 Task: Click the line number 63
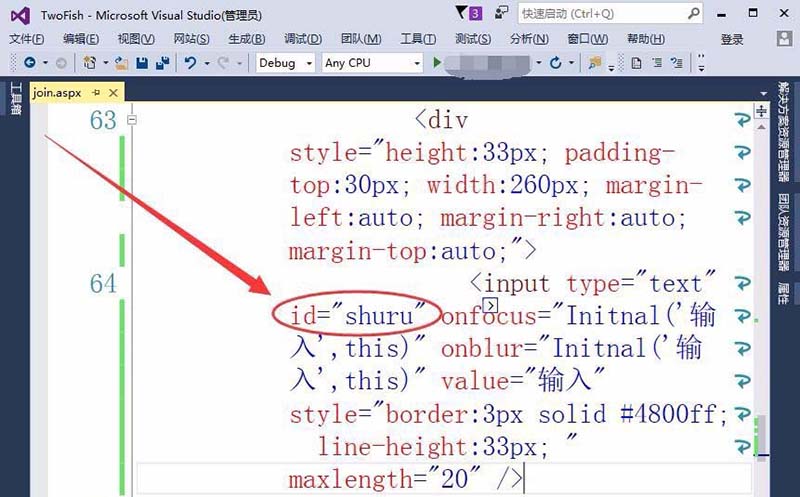pos(103,121)
